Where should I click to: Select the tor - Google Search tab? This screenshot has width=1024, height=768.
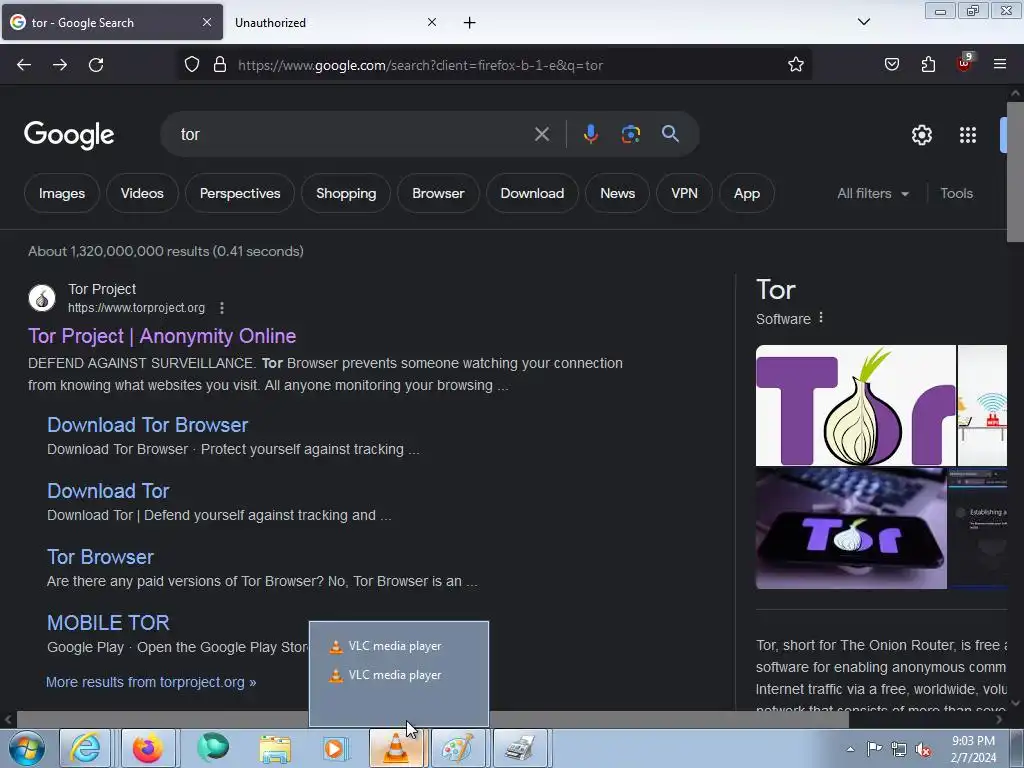click(x=112, y=23)
